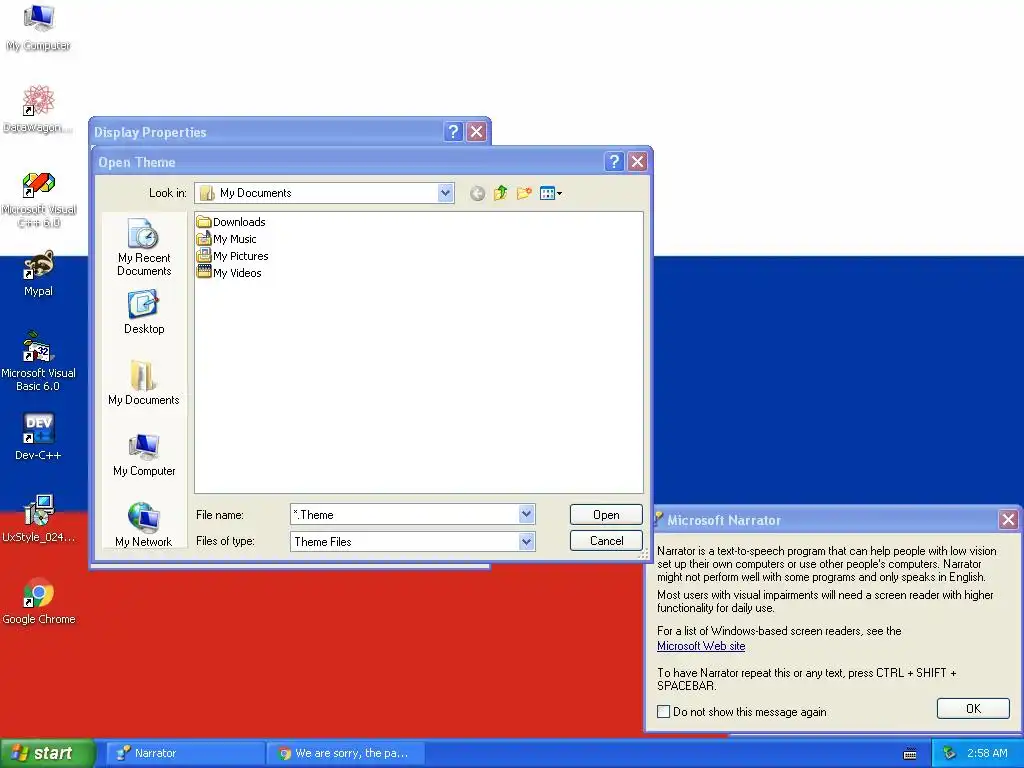The width and height of the screenshot is (1024, 768).
Task: Go up one folder level
Action: point(501,193)
